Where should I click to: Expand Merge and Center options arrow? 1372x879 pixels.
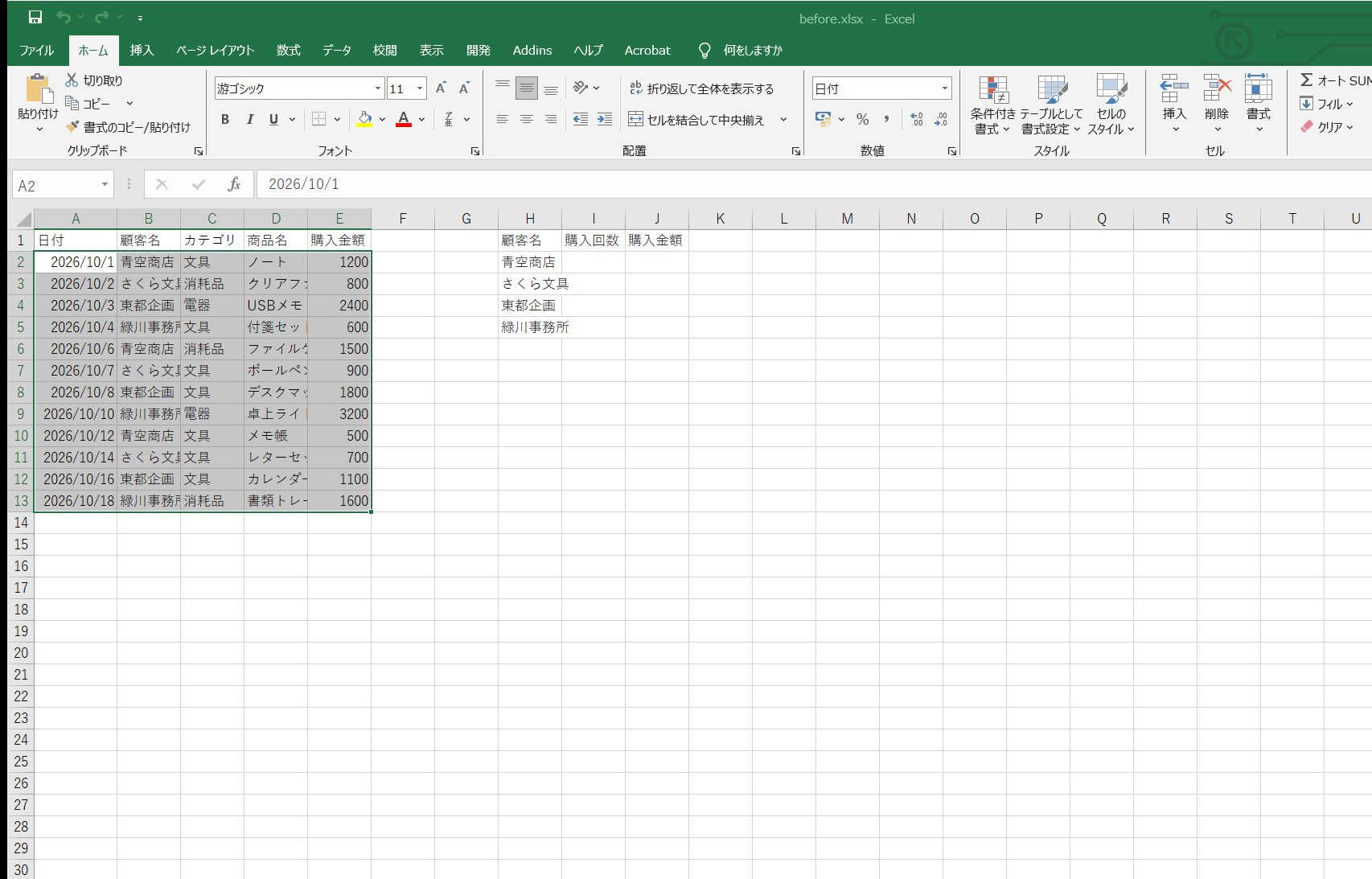click(783, 120)
